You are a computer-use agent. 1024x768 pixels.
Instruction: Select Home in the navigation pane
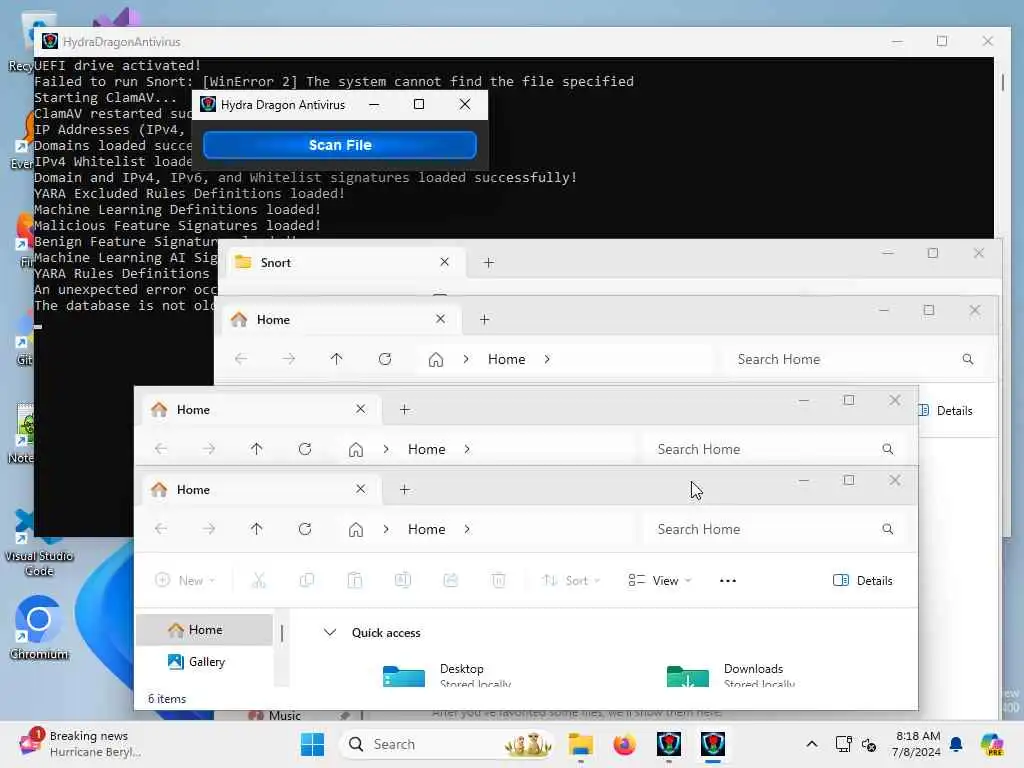(x=204, y=630)
